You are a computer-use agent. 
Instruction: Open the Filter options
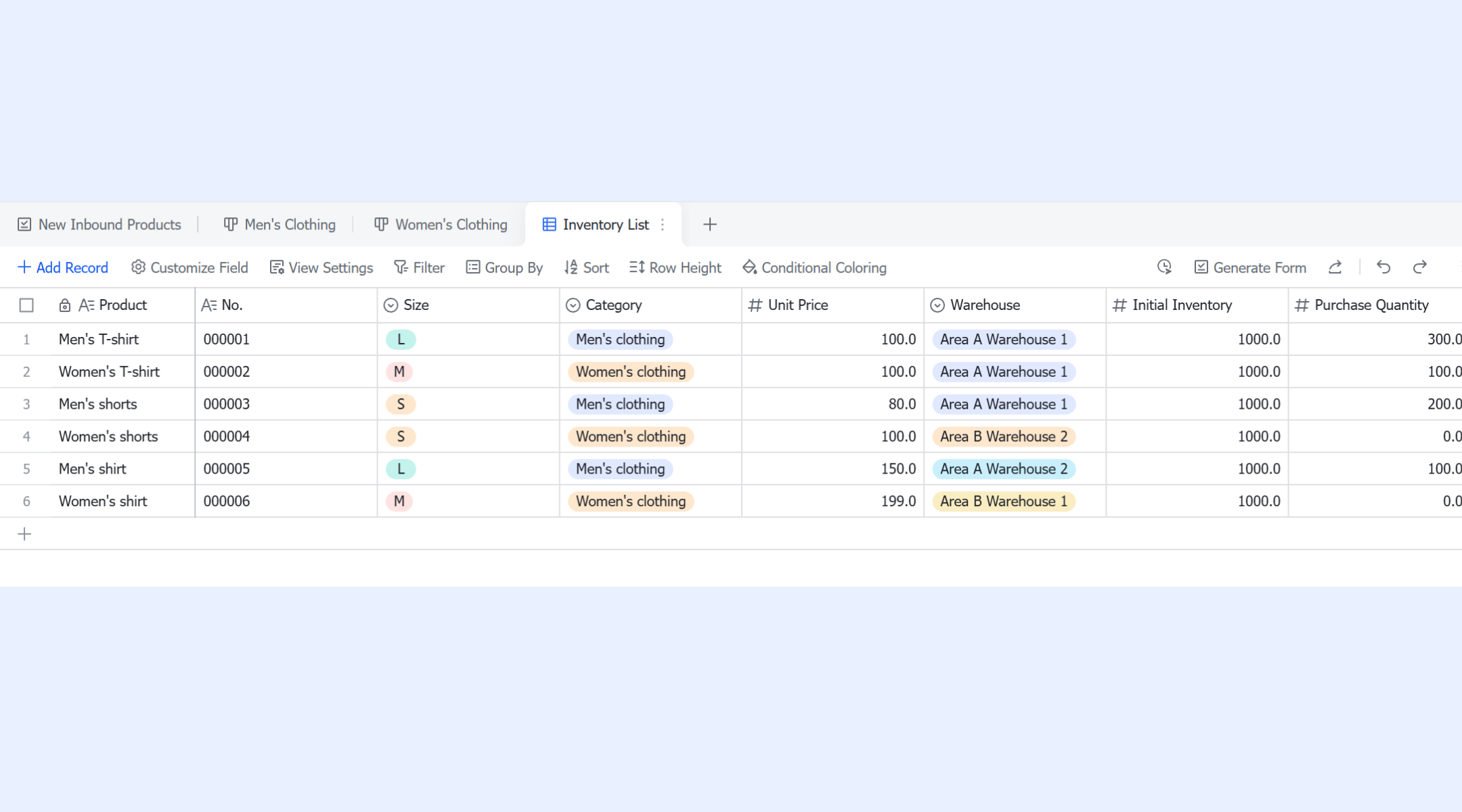tap(419, 268)
